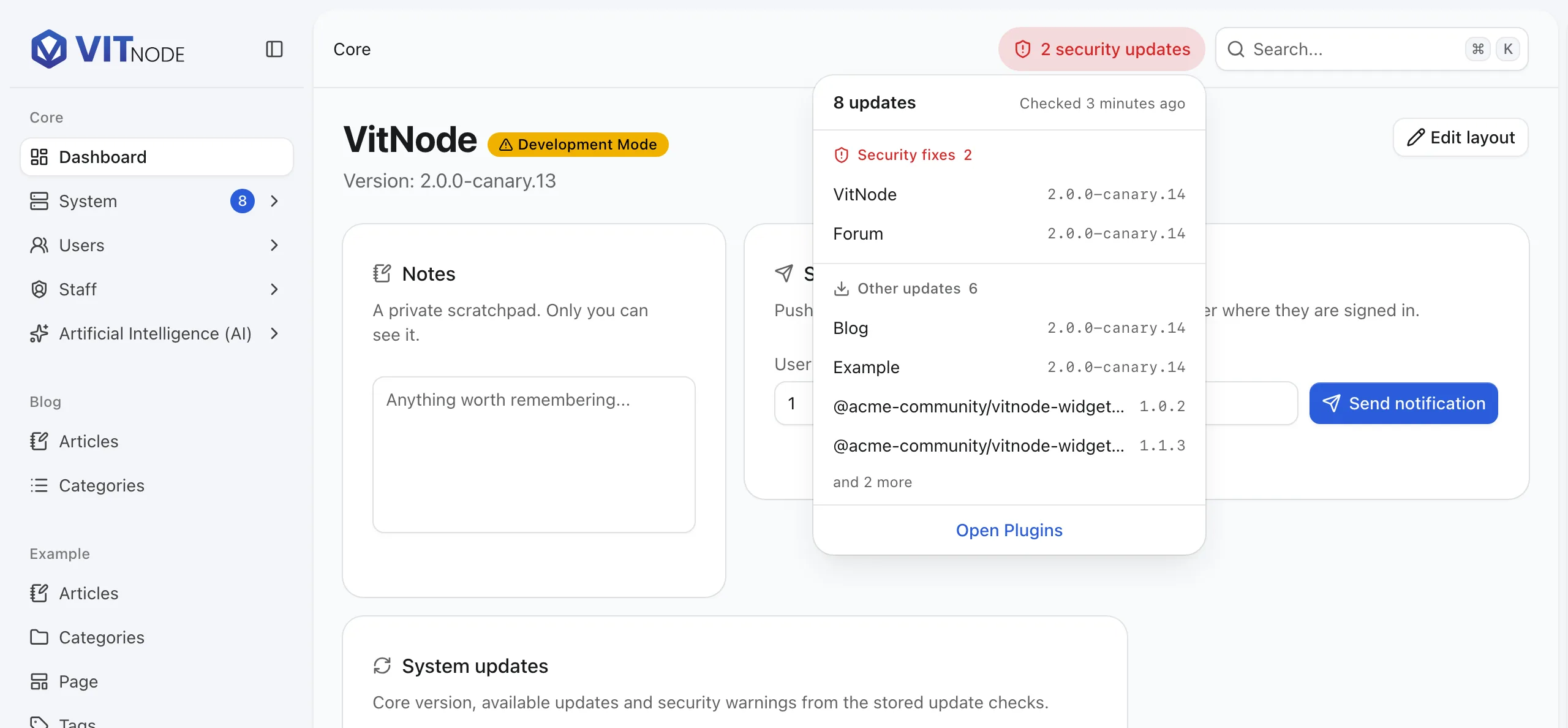This screenshot has width=1568, height=728.
Task: Click the widget update version 1.1.3 row
Action: [1009, 446]
